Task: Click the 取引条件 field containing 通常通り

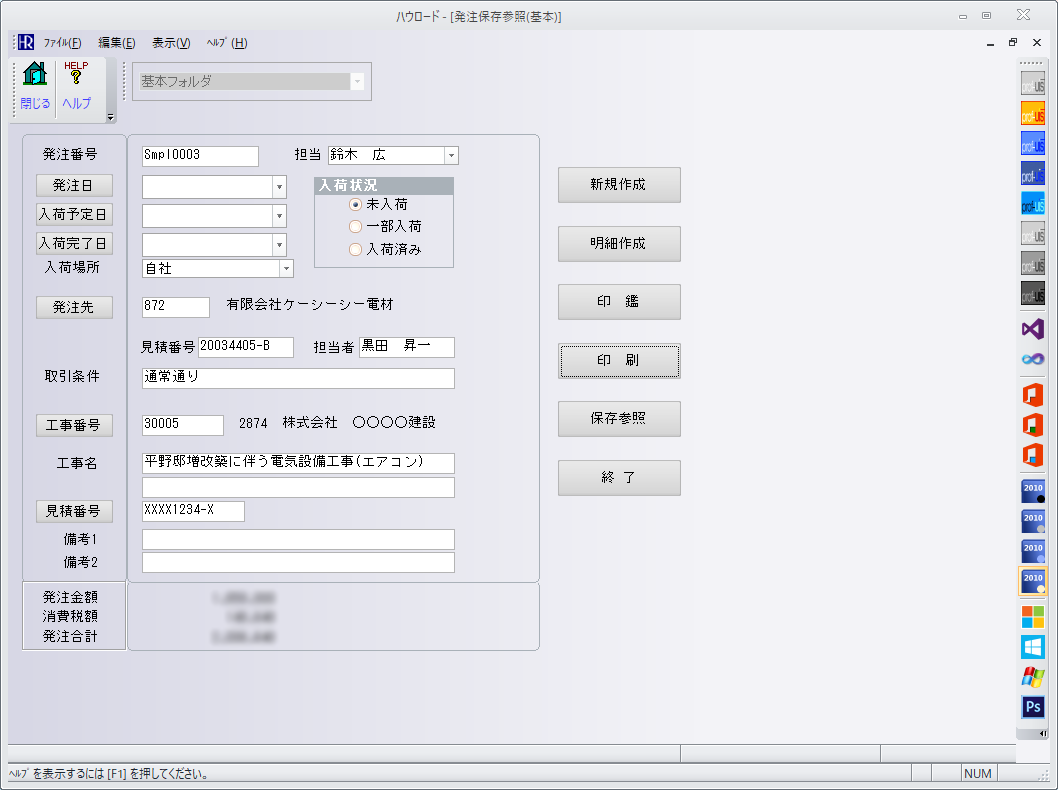Action: tap(298, 378)
